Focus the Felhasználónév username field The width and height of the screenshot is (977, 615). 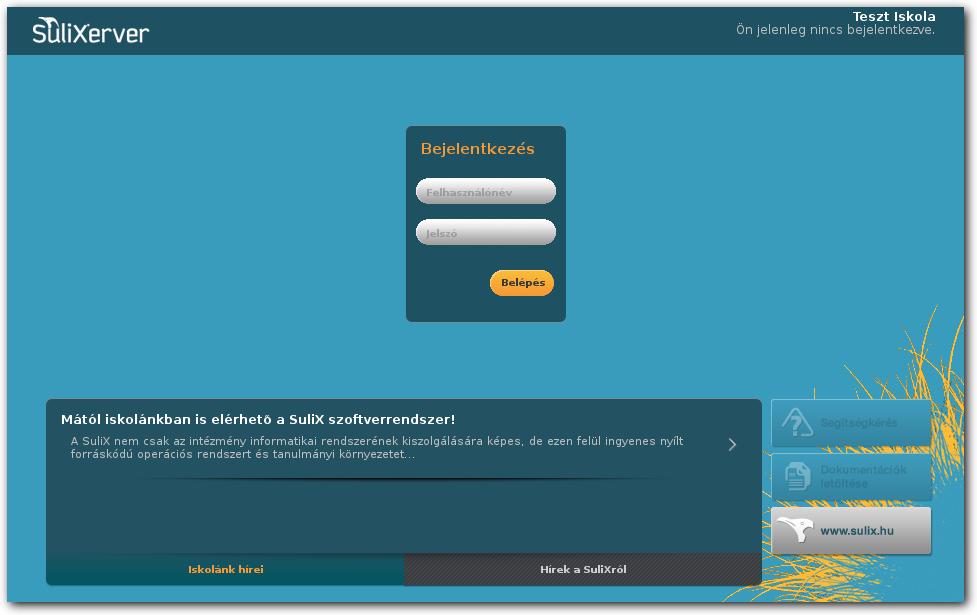[486, 191]
